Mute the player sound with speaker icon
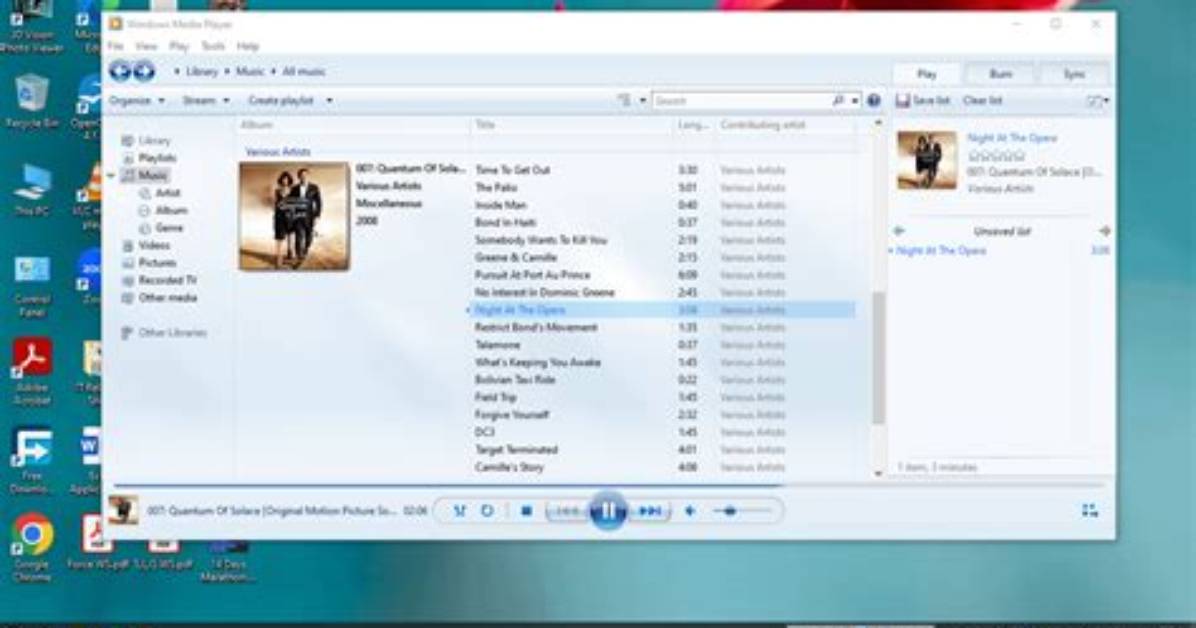The image size is (1196, 628). click(x=690, y=510)
